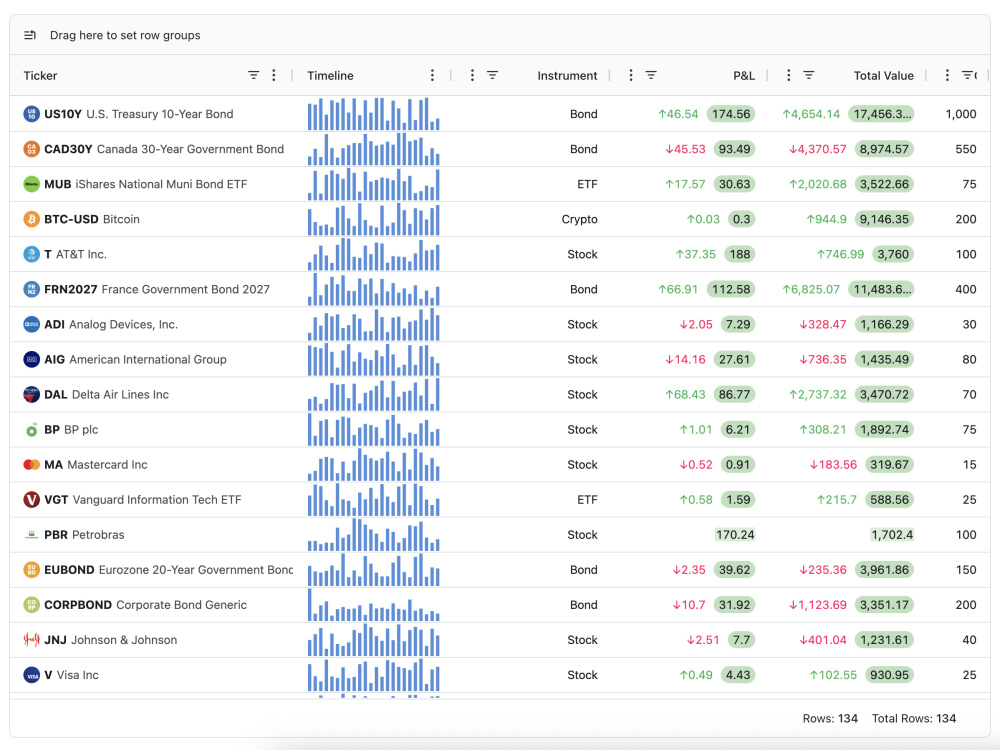
Task: Click the DAL Delta Air Lines timeline sparkline
Action: [374, 395]
